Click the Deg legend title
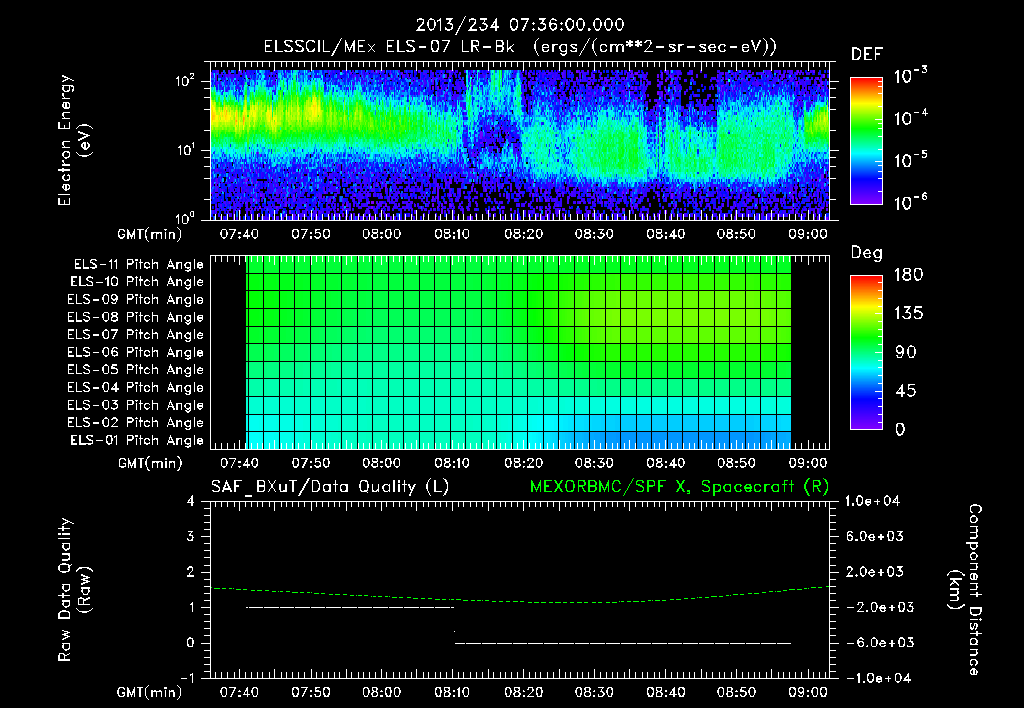This screenshot has height=708, width=1024. pyautogui.click(x=867, y=253)
